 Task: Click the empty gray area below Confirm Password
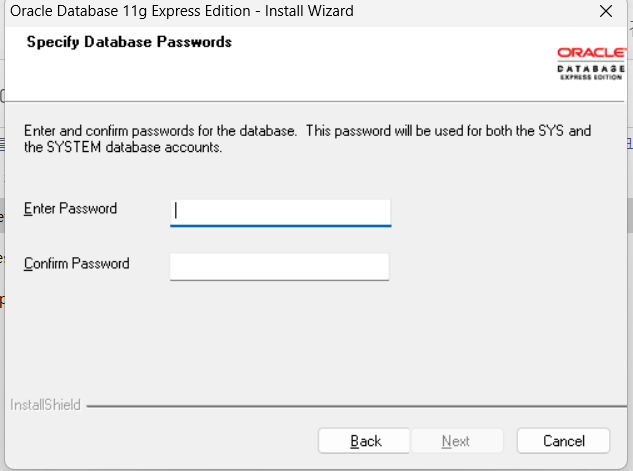pos(300,340)
